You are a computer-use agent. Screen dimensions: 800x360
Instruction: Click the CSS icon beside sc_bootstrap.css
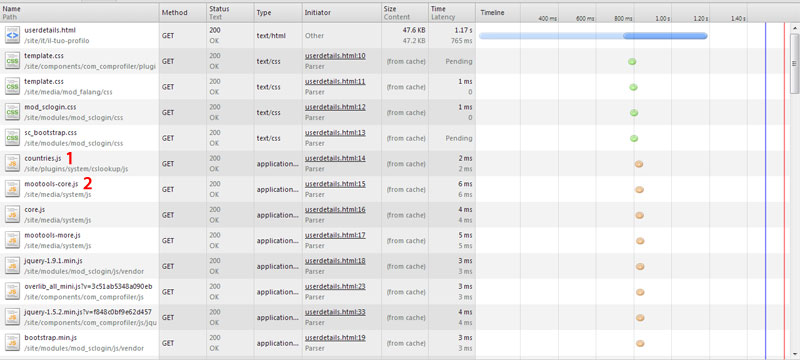[x=12, y=138]
